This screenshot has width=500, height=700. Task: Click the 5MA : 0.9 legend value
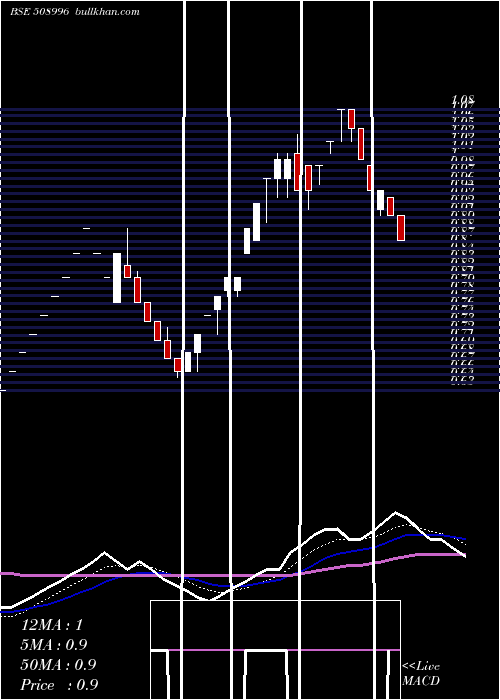click(x=54, y=645)
